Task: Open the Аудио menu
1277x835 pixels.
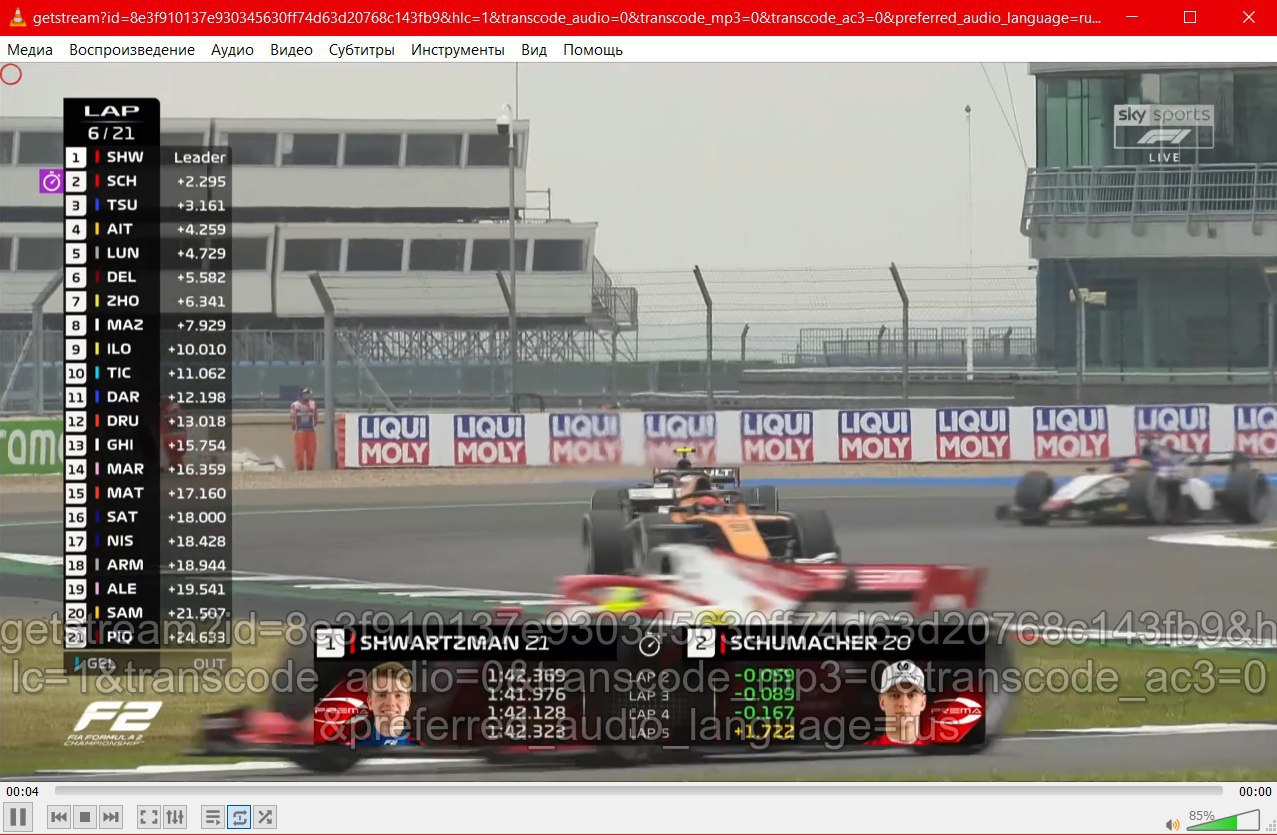Action: tap(232, 49)
